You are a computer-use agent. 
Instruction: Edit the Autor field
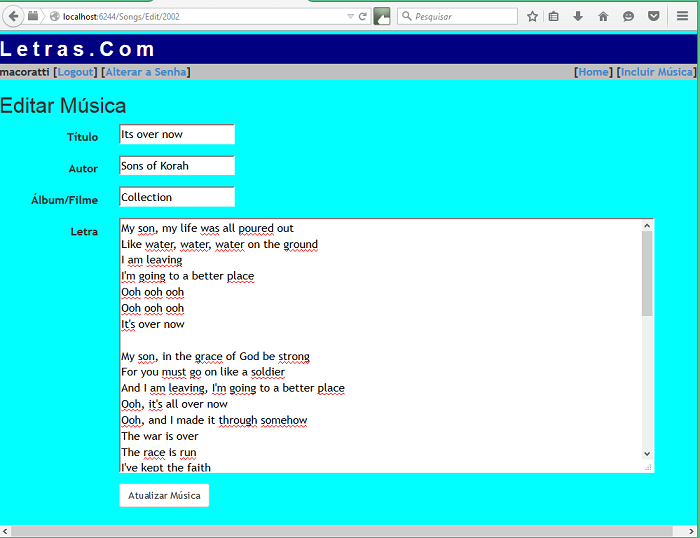pyautogui.click(x=177, y=166)
